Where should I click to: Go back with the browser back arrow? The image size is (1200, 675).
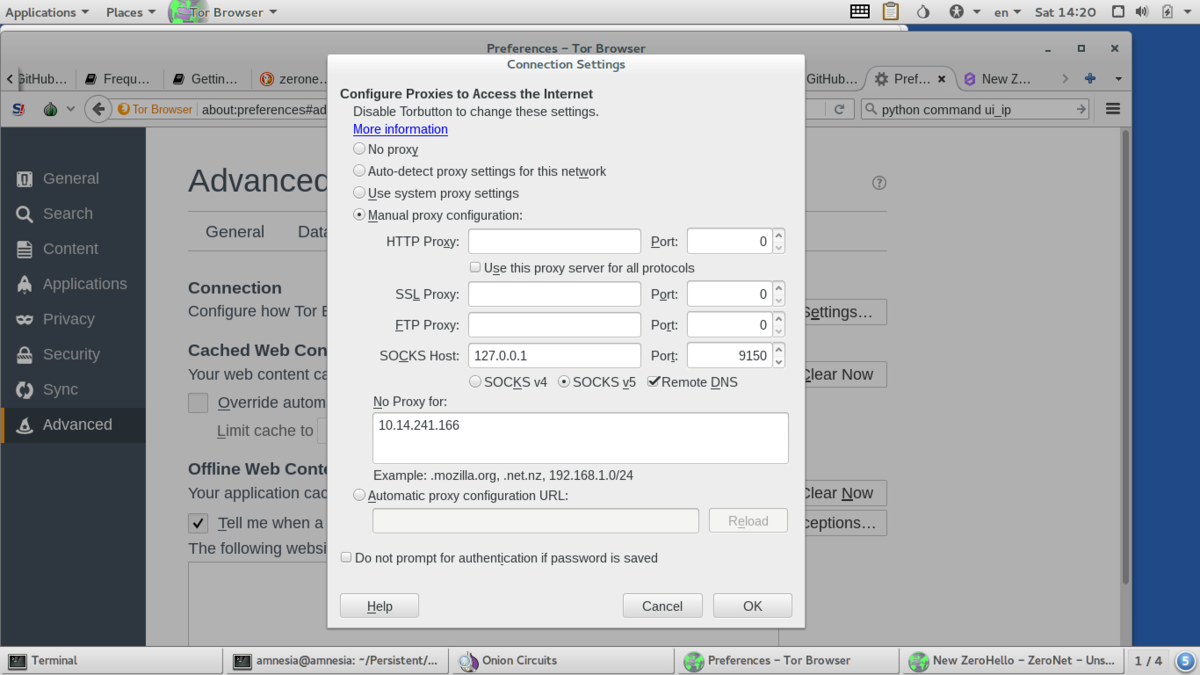[97, 109]
